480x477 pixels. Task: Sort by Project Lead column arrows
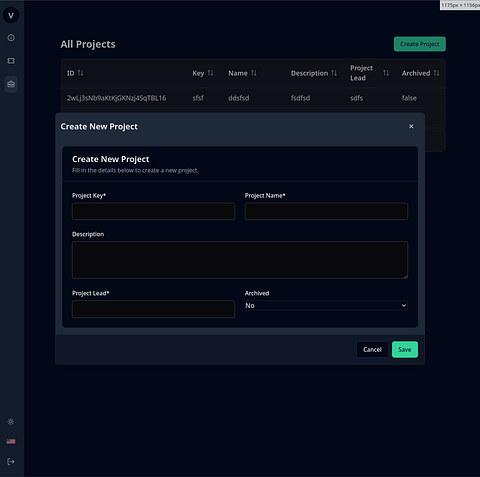[386, 73]
